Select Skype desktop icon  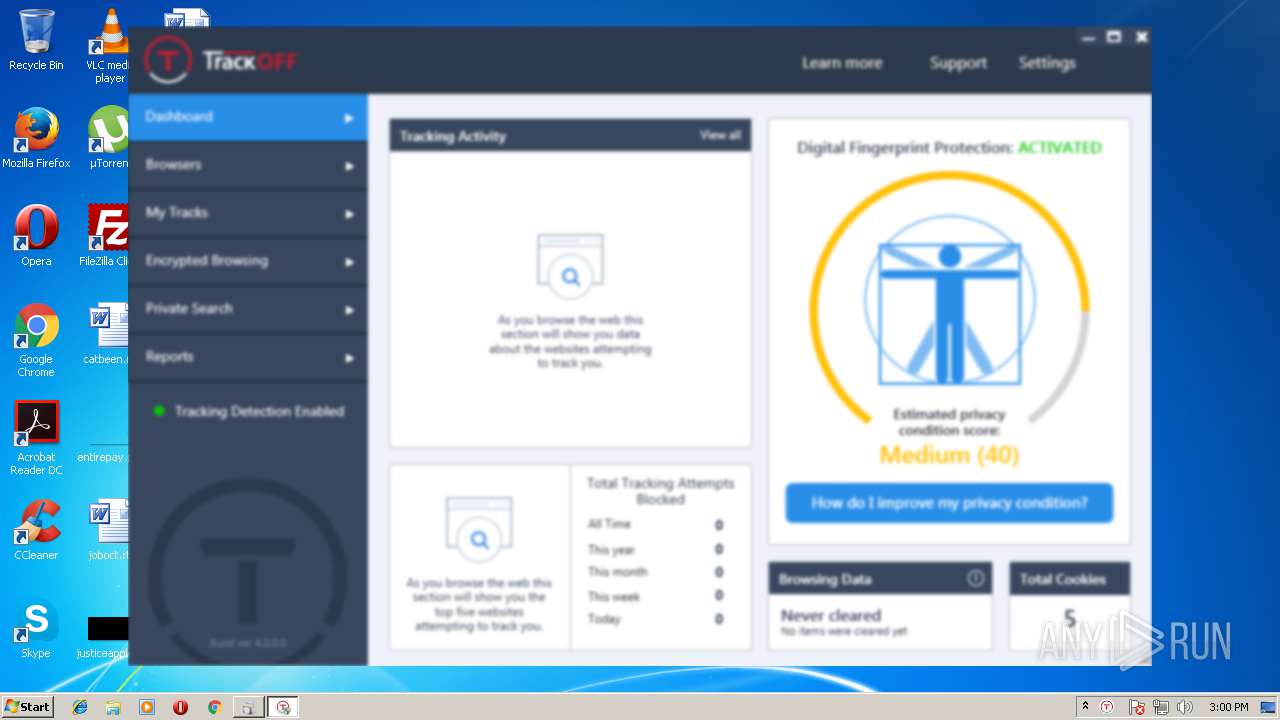click(36, 628)
